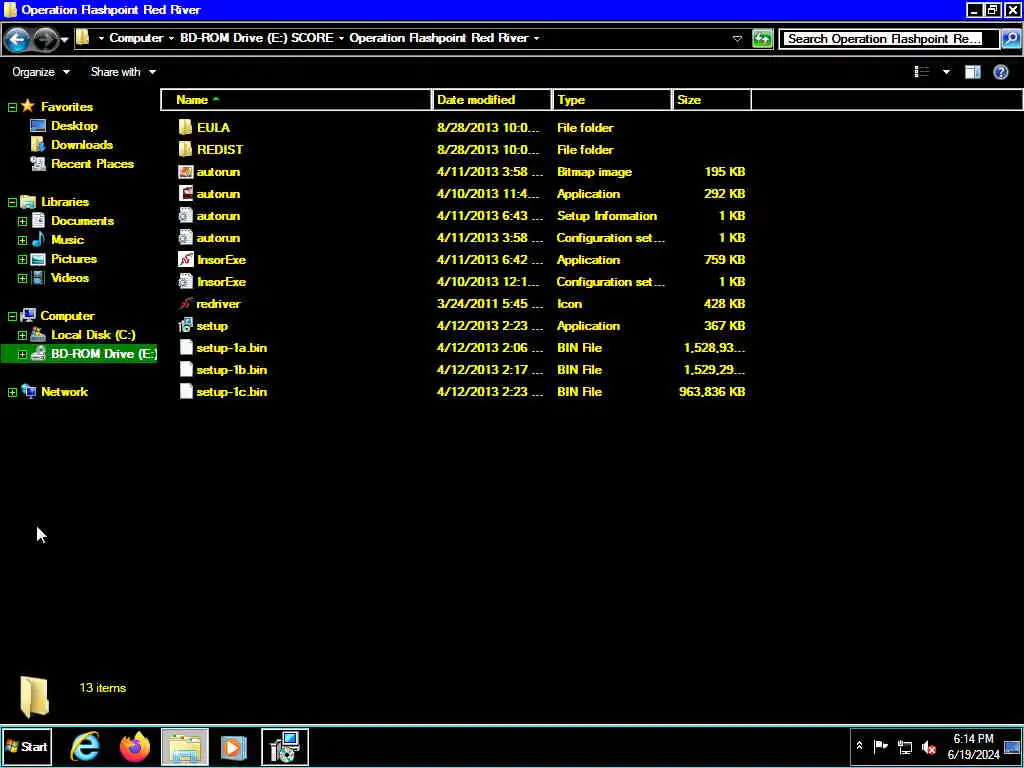Screen dimensions: 1024x768
Task: Open dropdown after Operation Flashpoint Red River breadcrumb
Action: pyautogui.click(x=536, y=39)
